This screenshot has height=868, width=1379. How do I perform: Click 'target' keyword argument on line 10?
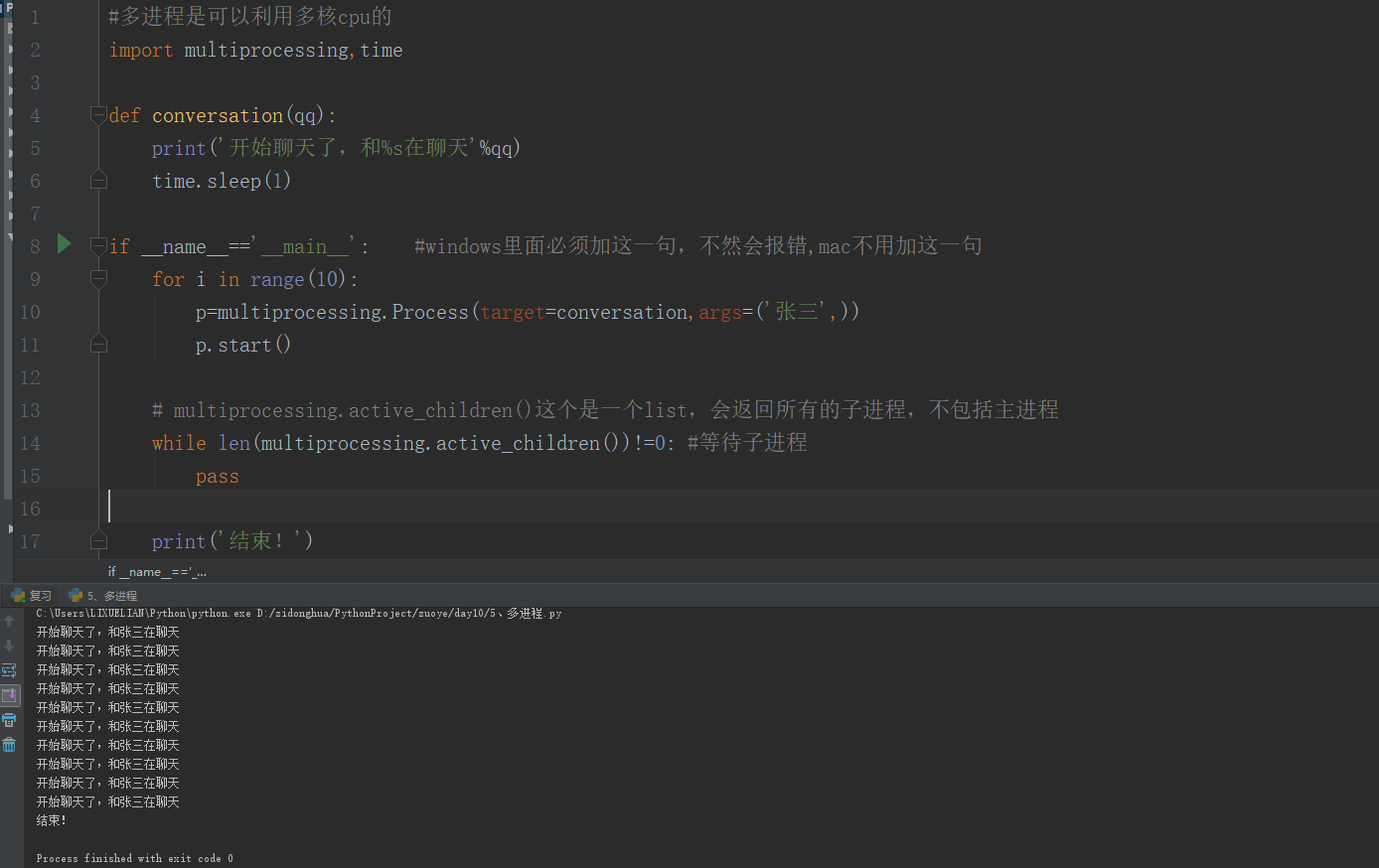click(513, 312)
